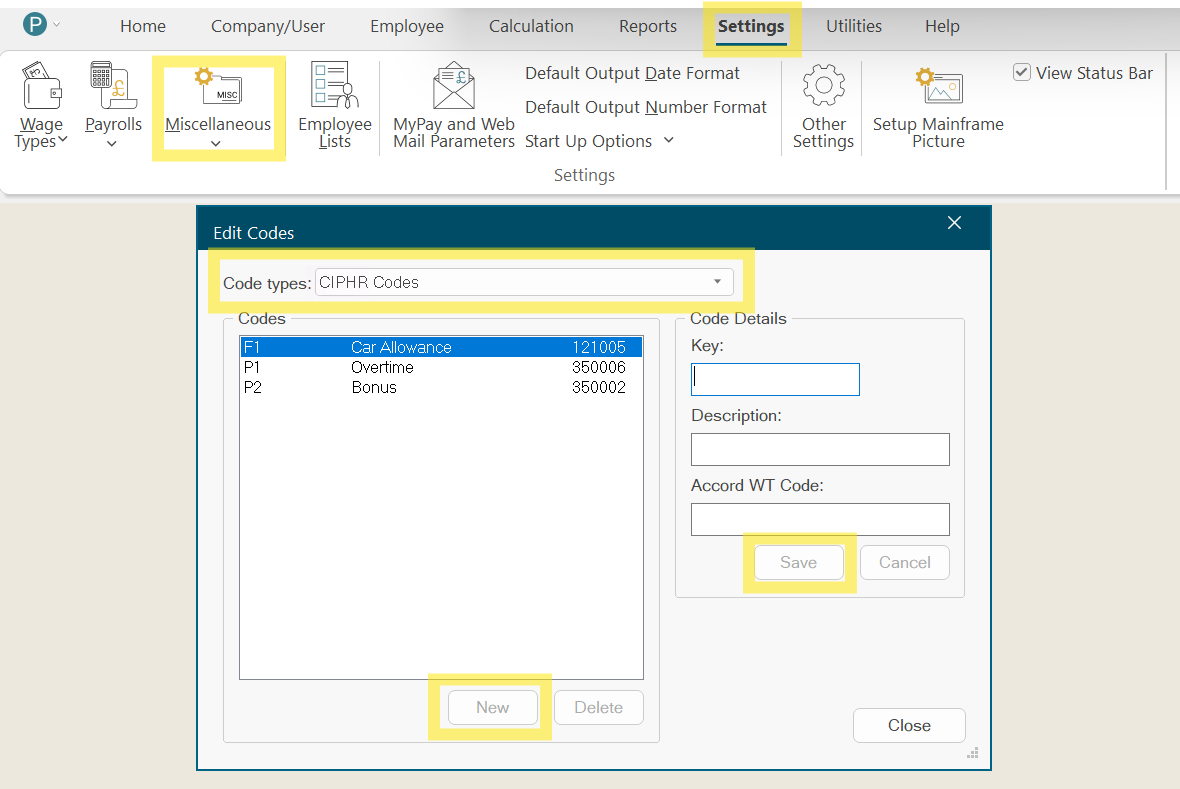Open the Code types combo box
The height and width of the screenshot is (789, 1180).
pyautogui.click(x=524, y=282)
